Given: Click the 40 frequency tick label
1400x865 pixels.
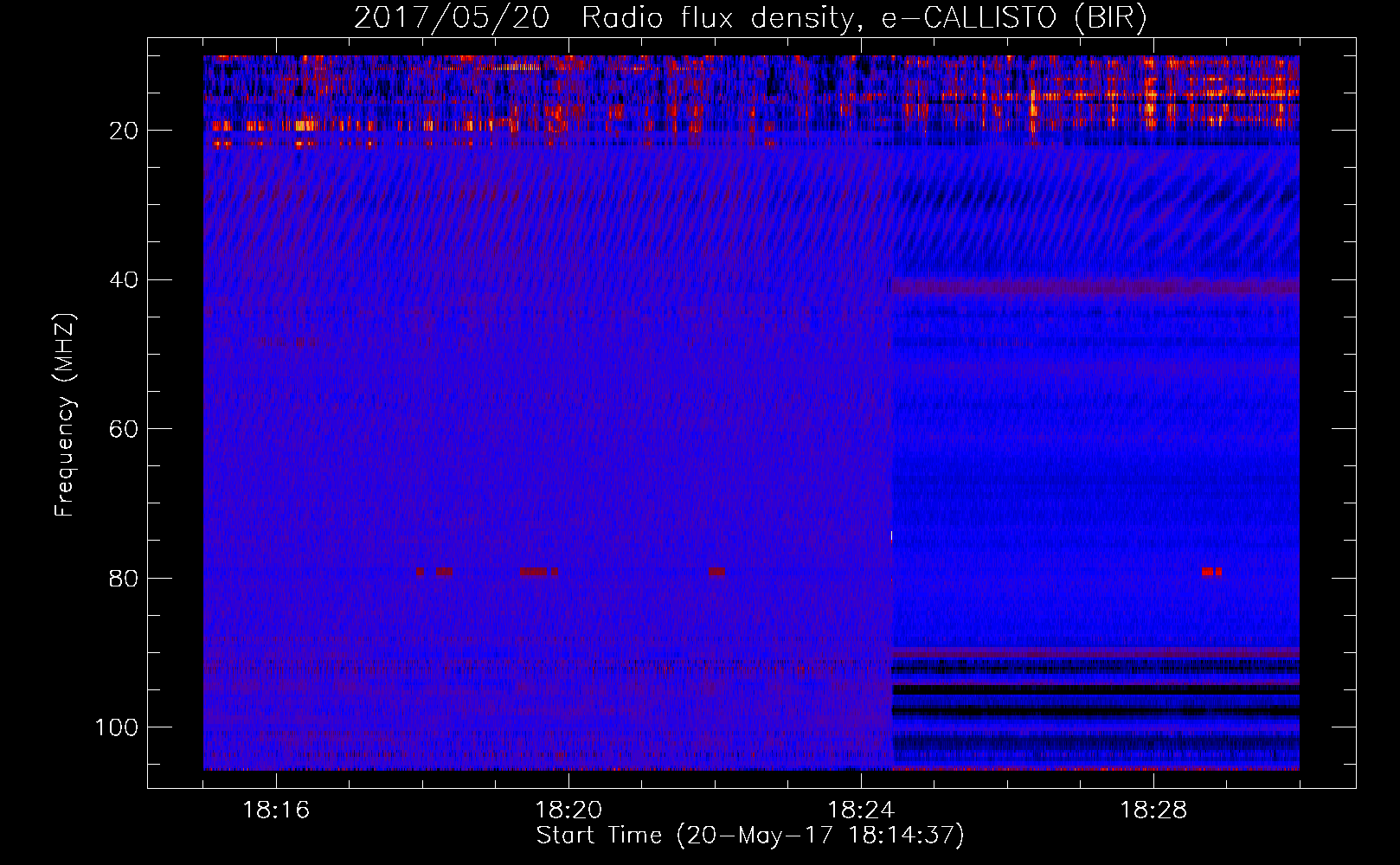Looking at the screenshot, I should click(125, 280).
